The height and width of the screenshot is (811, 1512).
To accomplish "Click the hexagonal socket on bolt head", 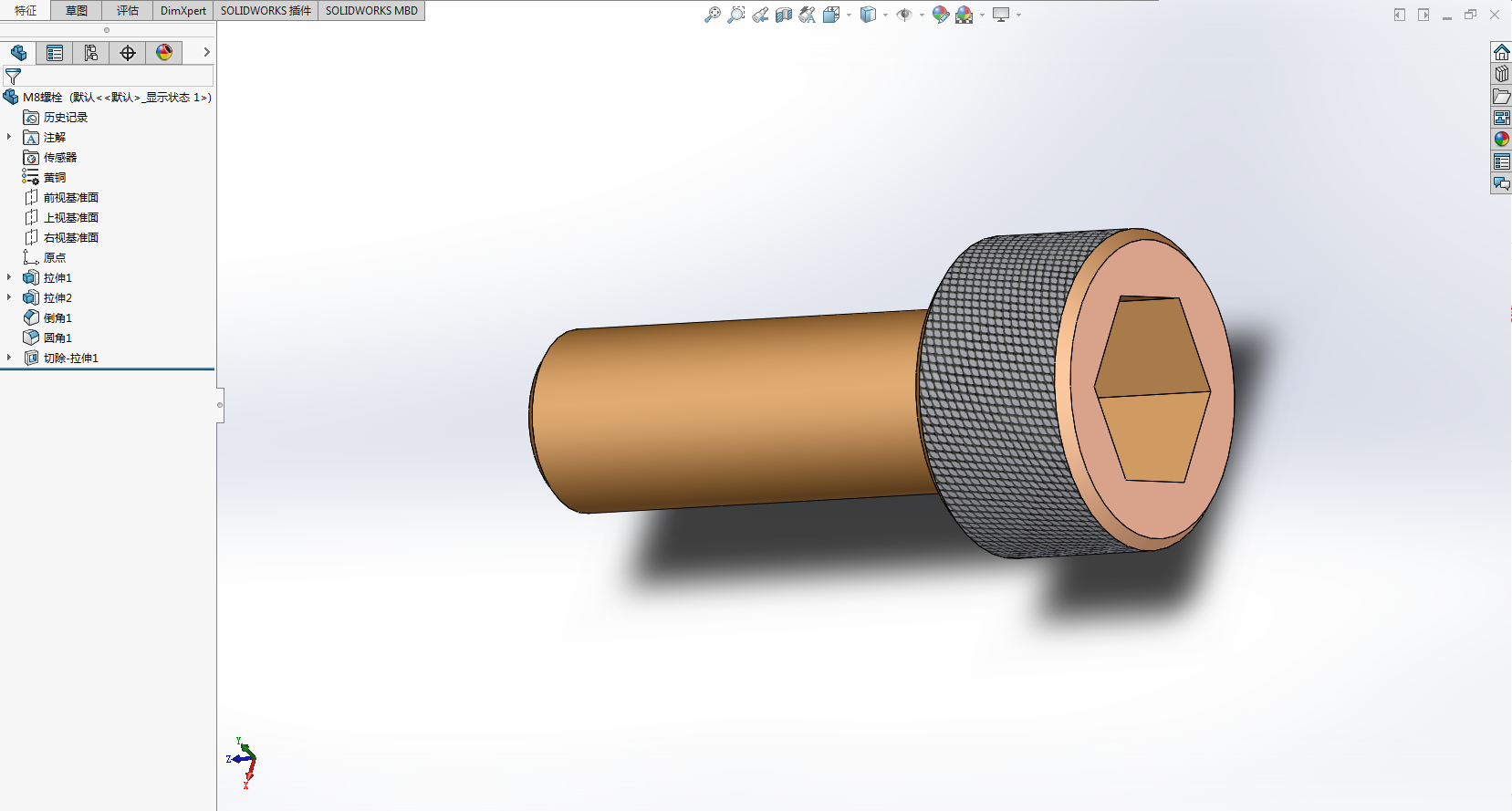I will tap(1152, 390).
